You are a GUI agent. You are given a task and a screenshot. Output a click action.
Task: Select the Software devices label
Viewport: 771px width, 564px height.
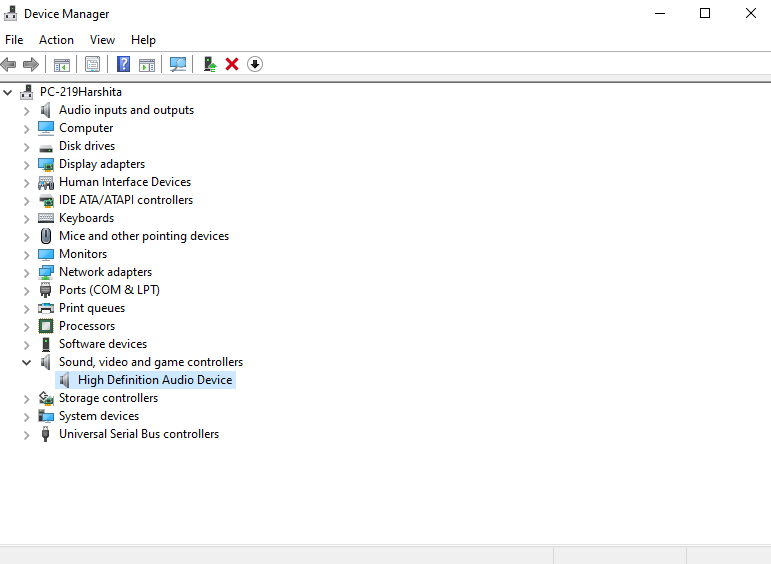pos(103,344)
